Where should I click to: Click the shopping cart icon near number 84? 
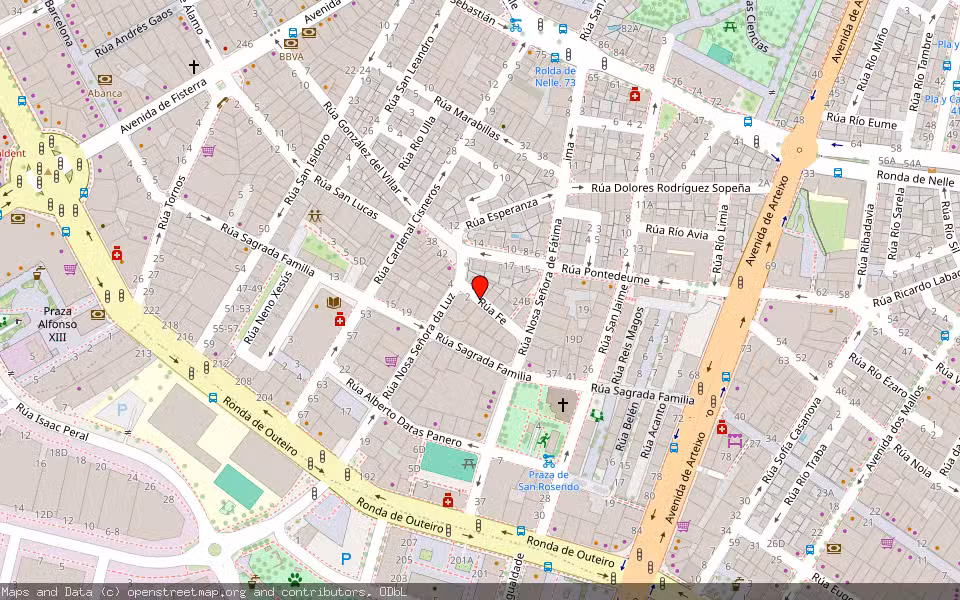coord(683,526)
